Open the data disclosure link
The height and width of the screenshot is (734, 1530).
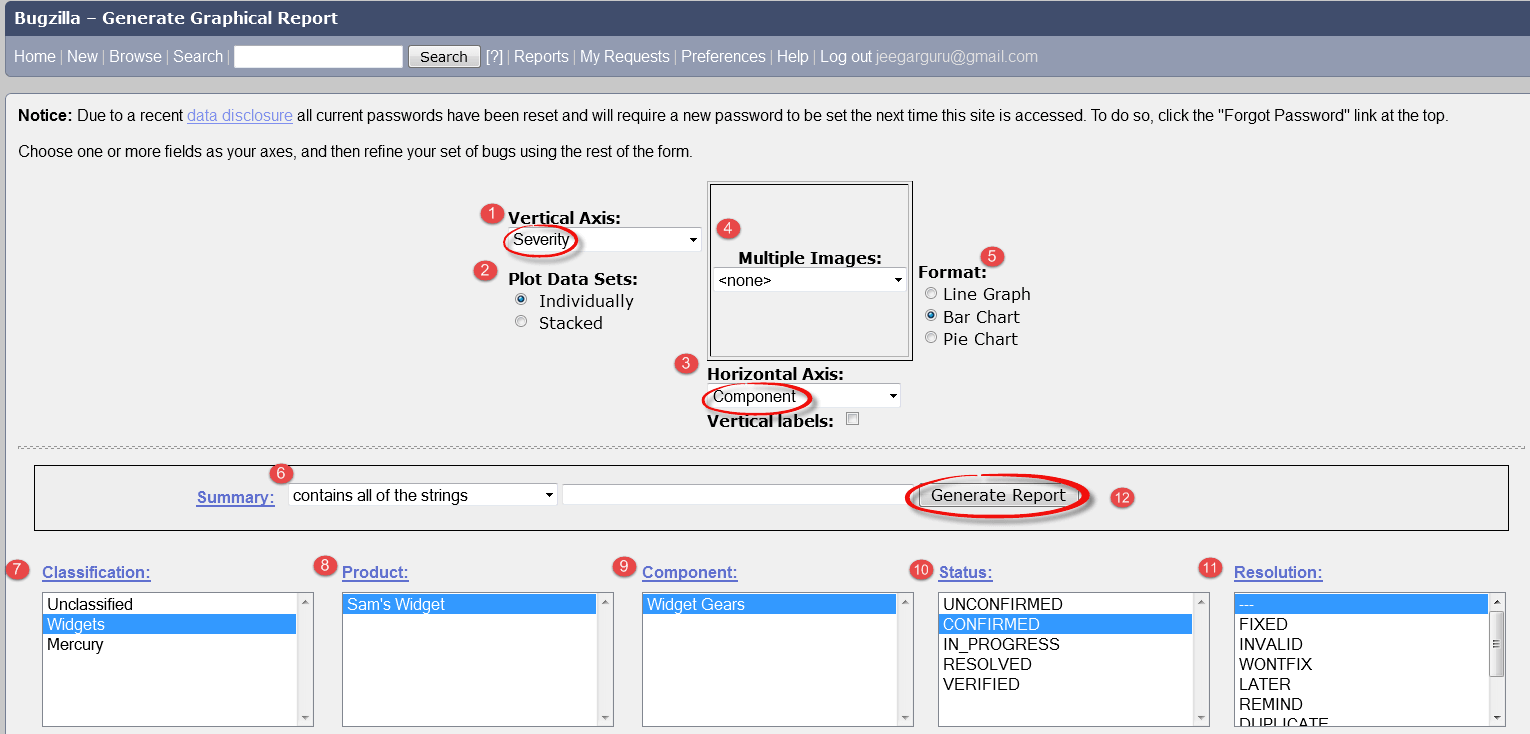tap(240, 116)
